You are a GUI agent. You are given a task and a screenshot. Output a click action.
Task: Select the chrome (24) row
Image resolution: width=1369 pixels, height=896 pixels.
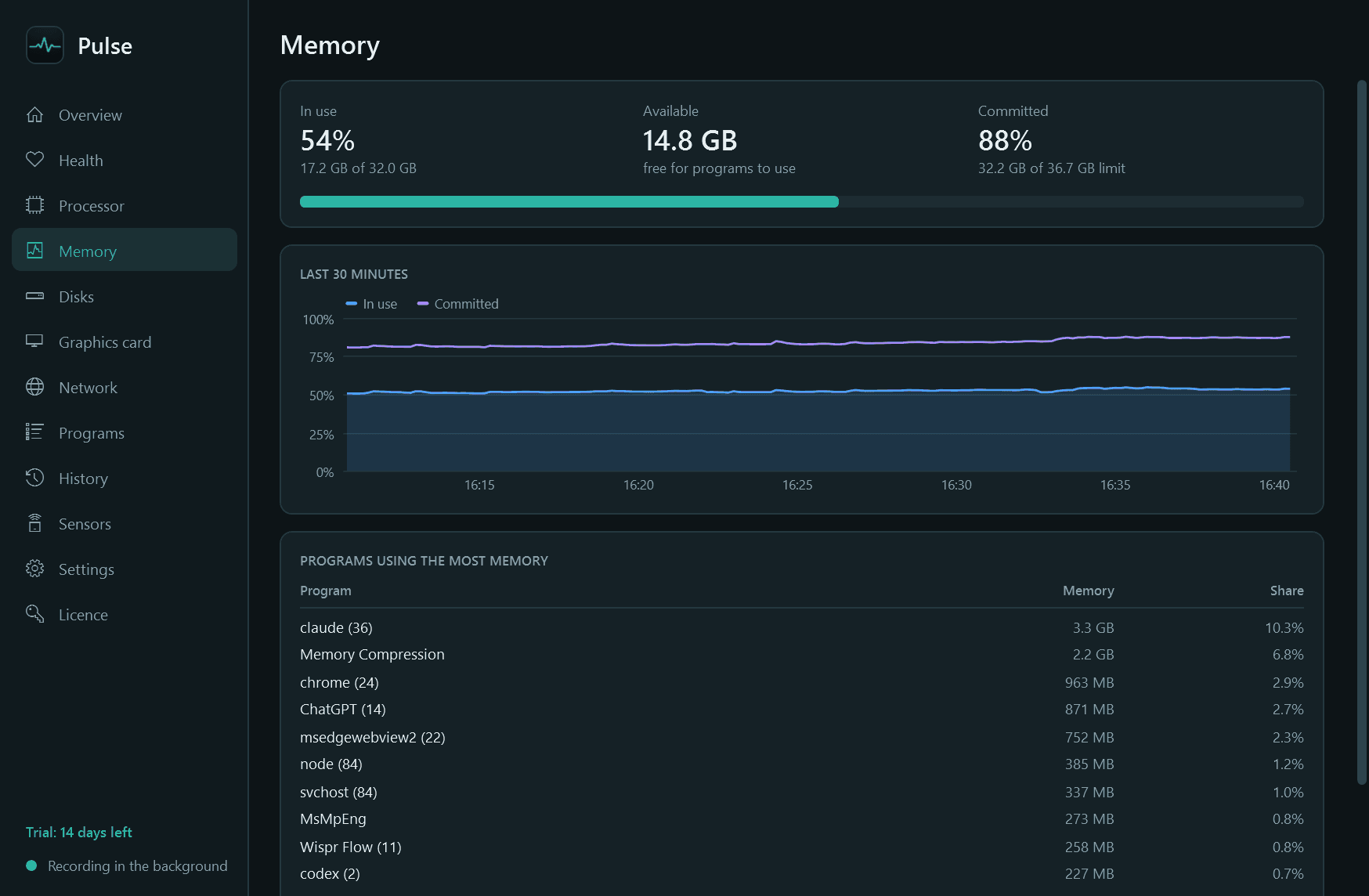click(x=802, y=683)
